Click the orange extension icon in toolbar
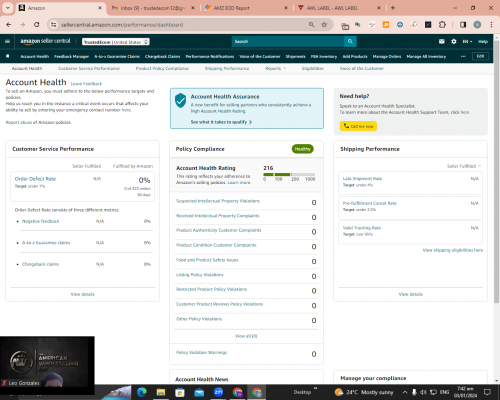 [386, 25]
